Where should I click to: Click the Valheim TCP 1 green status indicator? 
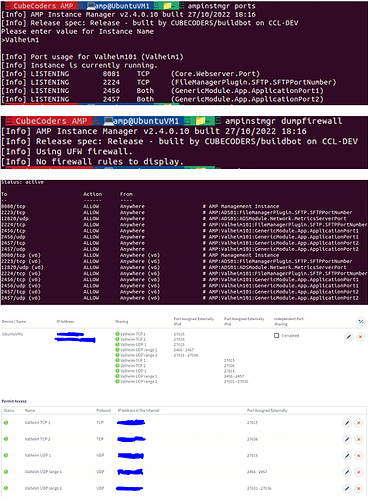click(x=6, y=423)
